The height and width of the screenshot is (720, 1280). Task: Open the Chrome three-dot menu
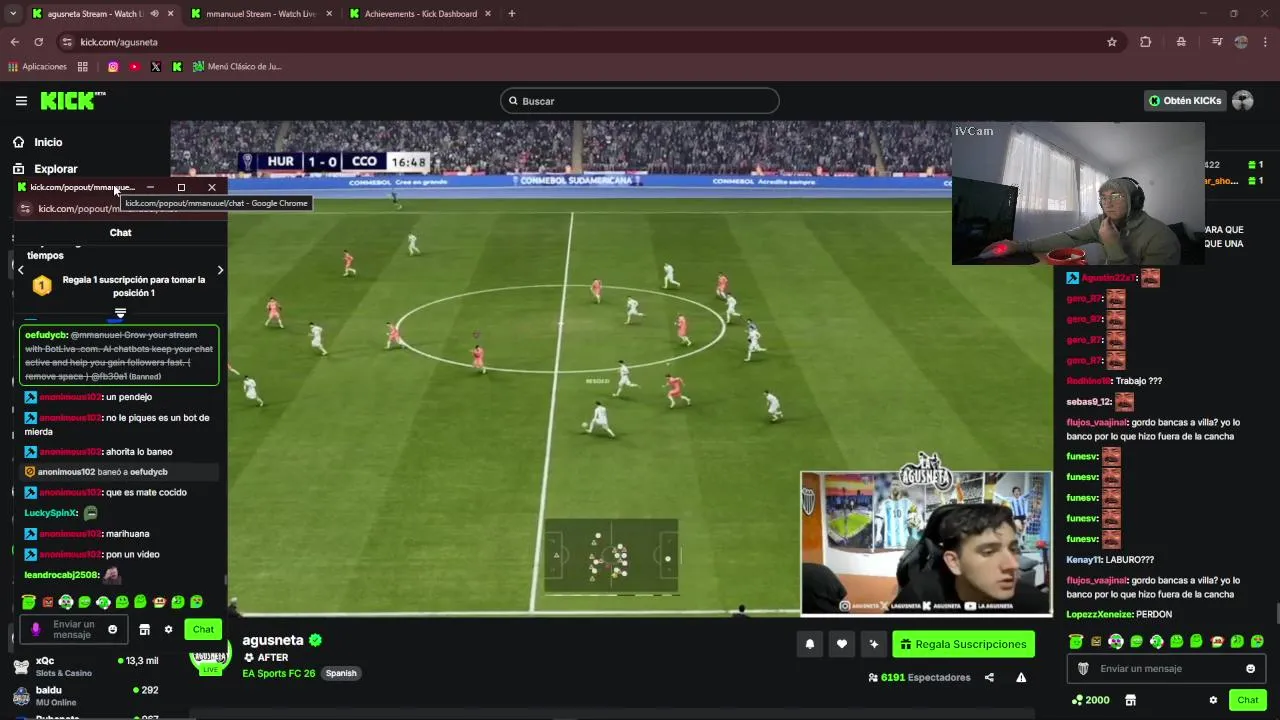(x=1265, y=42)
